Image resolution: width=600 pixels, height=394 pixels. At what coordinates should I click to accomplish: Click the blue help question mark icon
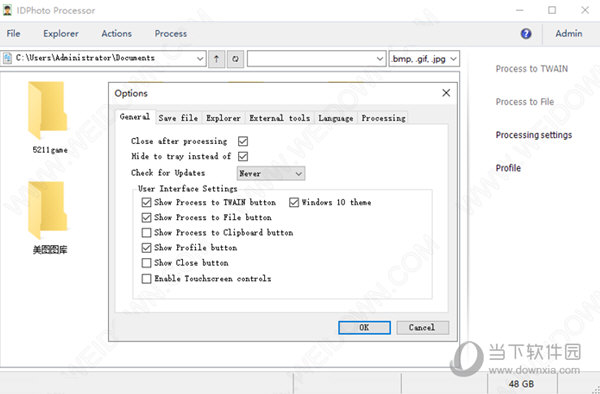(526, 34)
